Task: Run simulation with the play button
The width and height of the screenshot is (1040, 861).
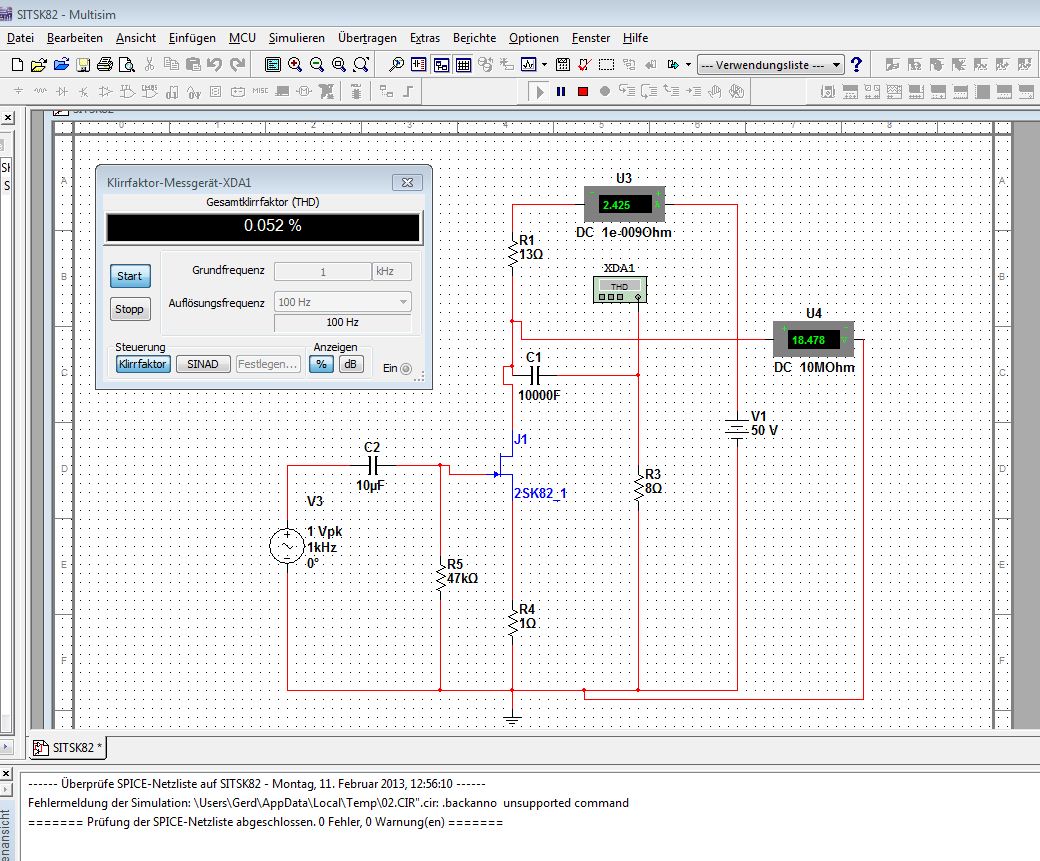Action: (x=539, y=92)
